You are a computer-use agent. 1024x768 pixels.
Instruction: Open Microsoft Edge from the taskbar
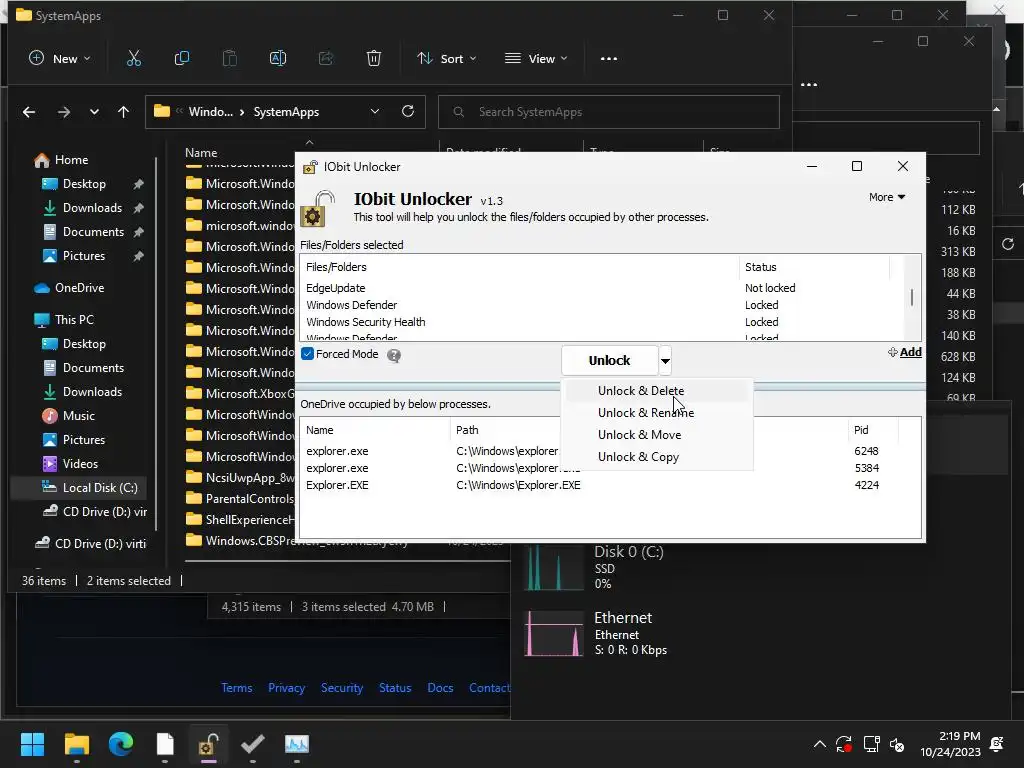point(121,744)
